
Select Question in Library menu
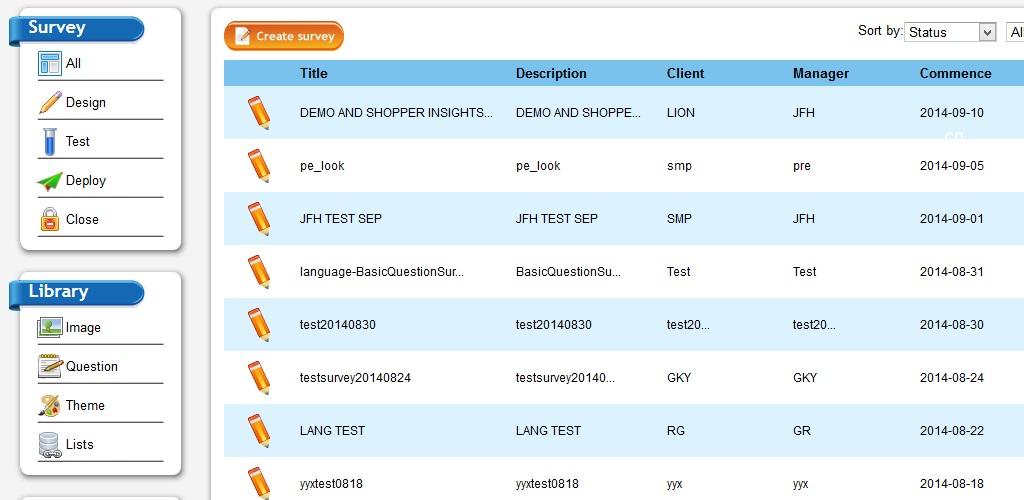pos(91,366)
